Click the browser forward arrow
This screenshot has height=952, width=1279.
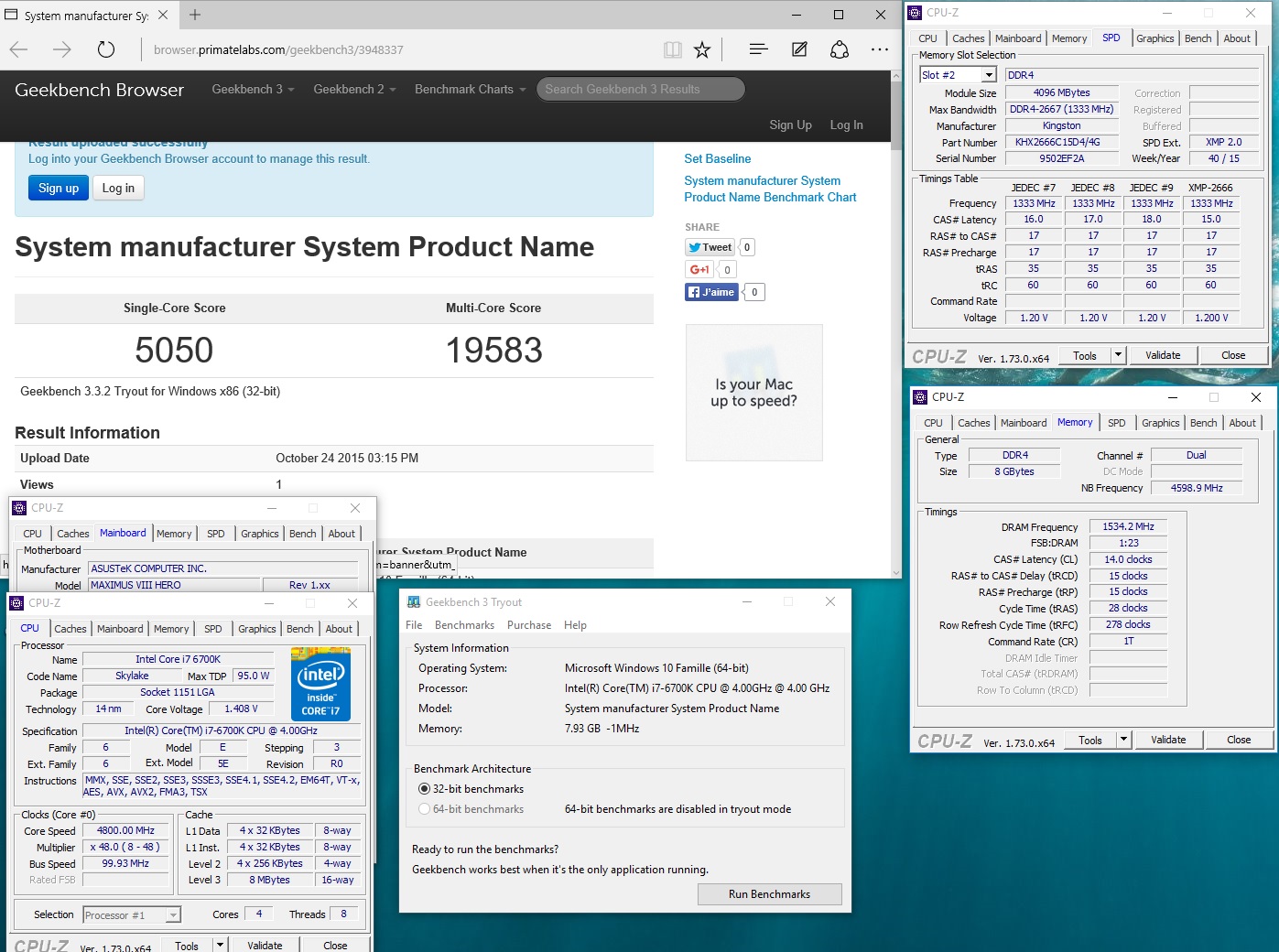pyautogui.click(x=61, y=49)
